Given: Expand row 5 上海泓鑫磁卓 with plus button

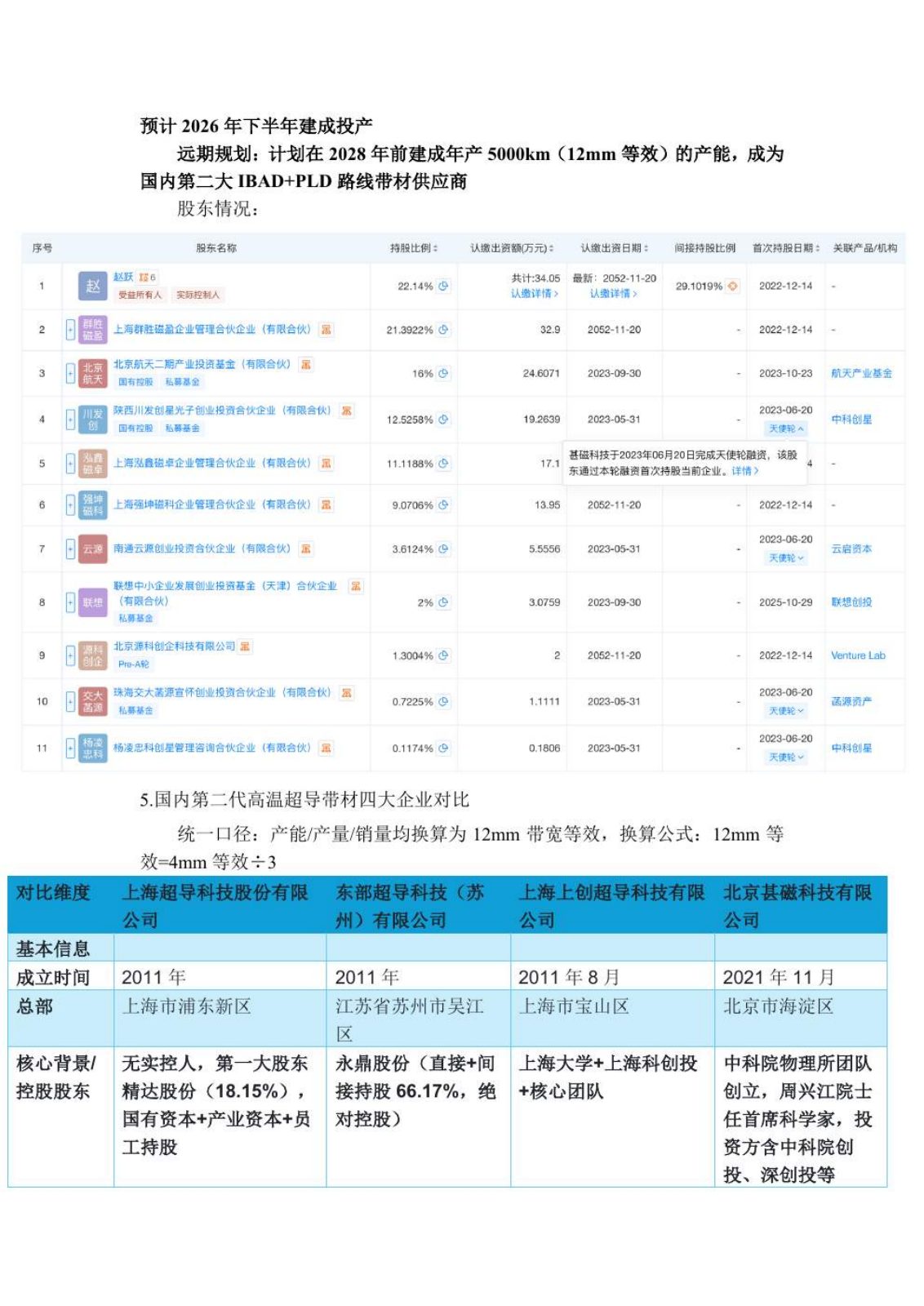Looking at the screenshot, I should tap(70, 464).
